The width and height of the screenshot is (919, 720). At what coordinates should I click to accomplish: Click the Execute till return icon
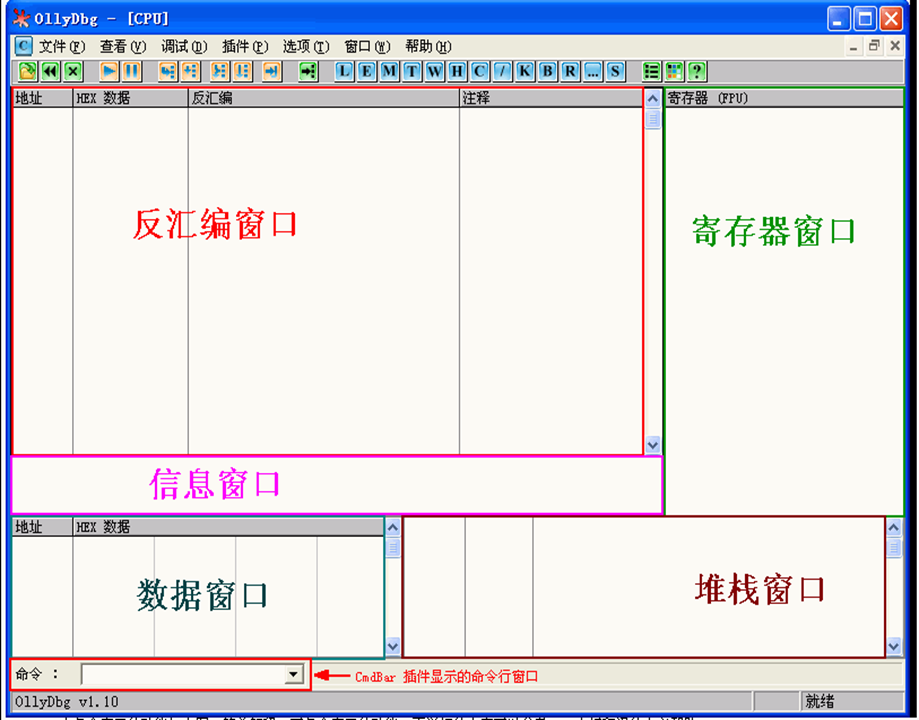[x=271, y=72]
